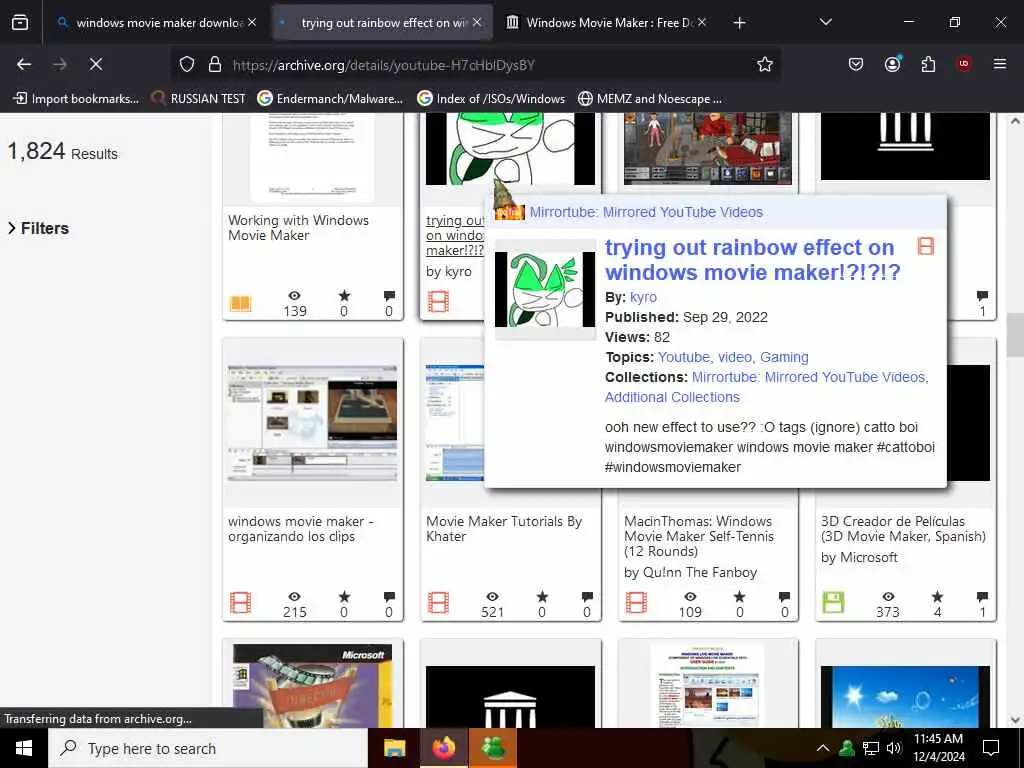Open the uBlock Origin extension icon

pos(964,64)
